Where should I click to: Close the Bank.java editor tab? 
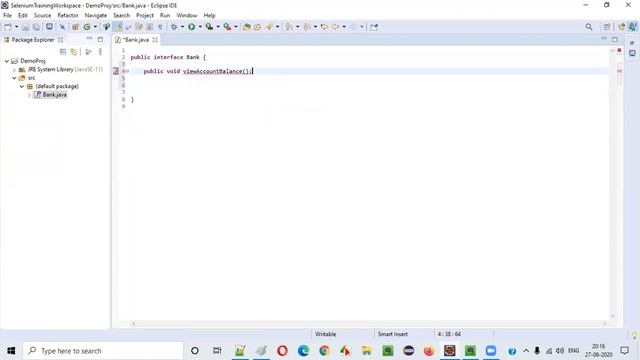[x=155, y=40]
